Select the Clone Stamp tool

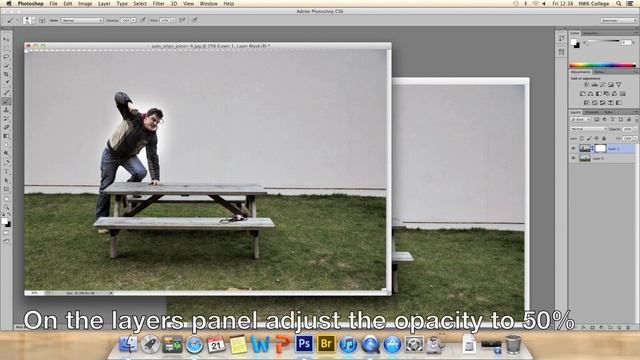point(6,110)
